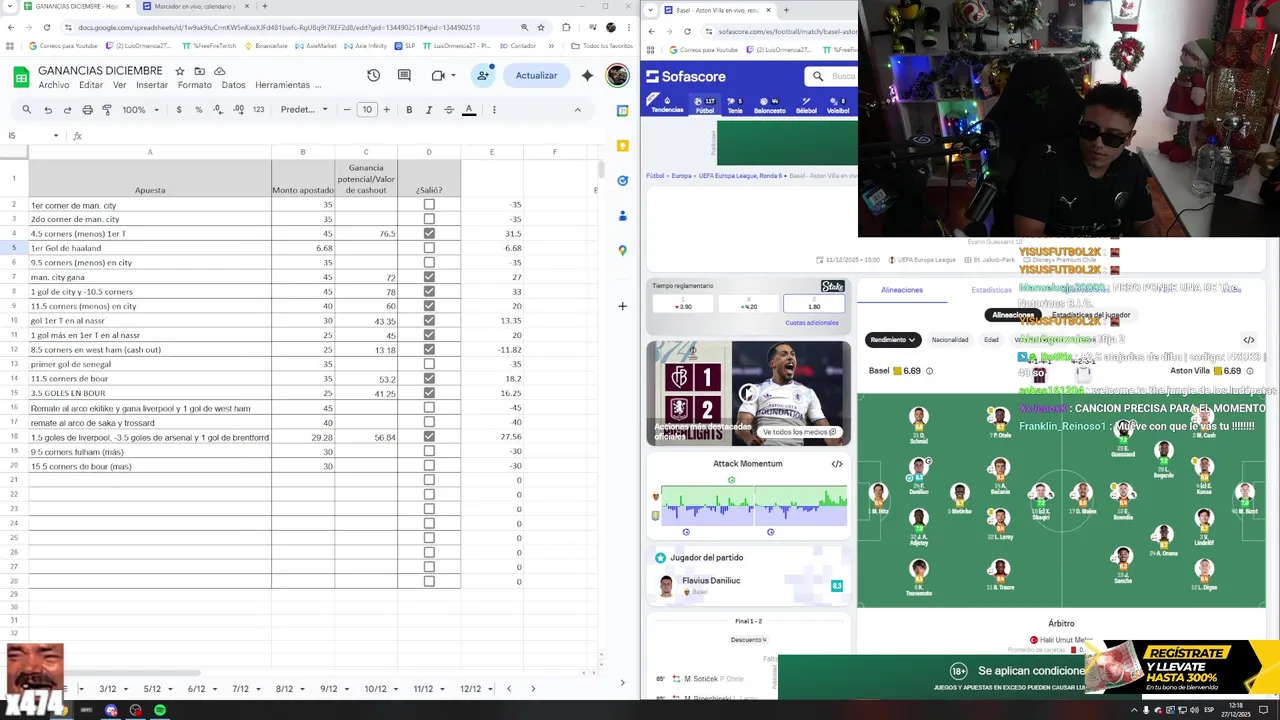
Task: Open Contacts in the Sheets side panel
Action: (622, 216)
